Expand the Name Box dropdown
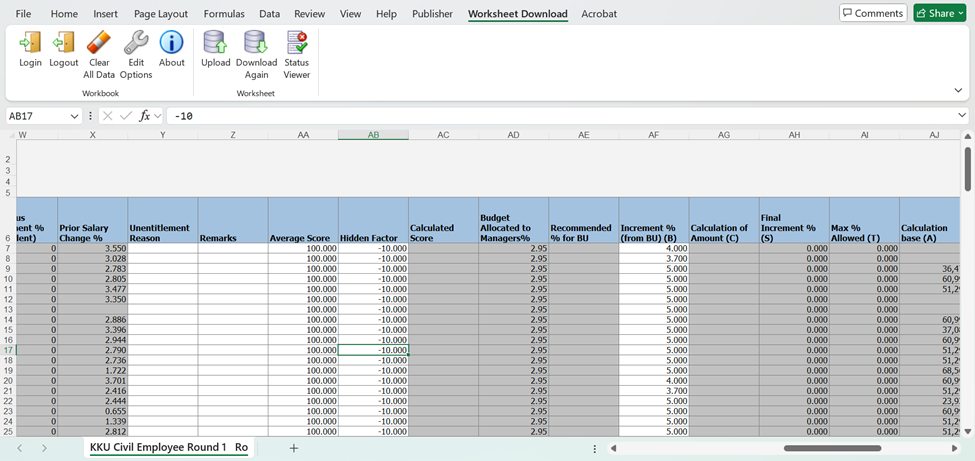The width and height of the screenshot is (975, 461). click(x=74, y=116)
